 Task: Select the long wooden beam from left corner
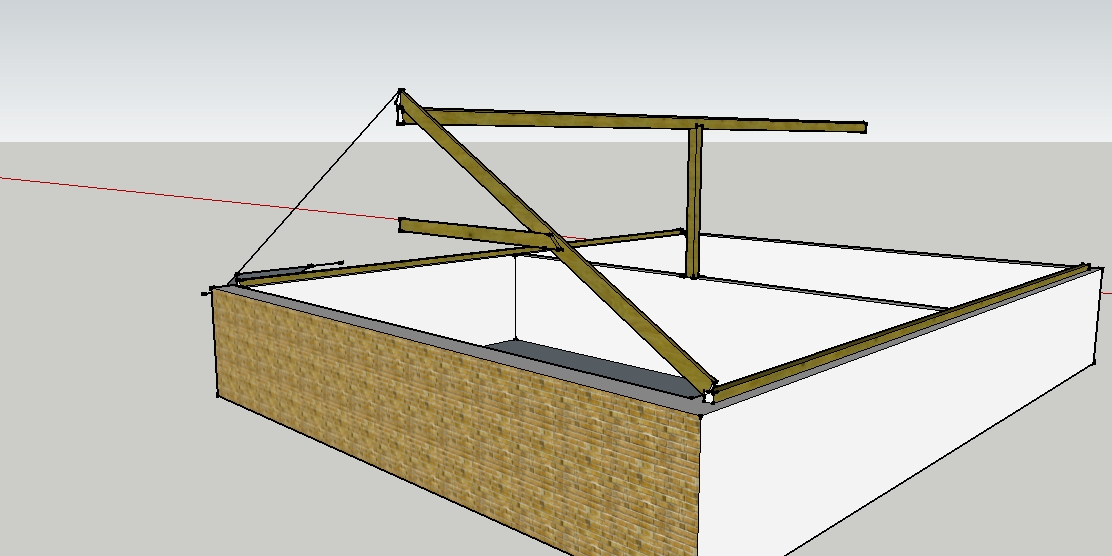[x=460, y=259]
